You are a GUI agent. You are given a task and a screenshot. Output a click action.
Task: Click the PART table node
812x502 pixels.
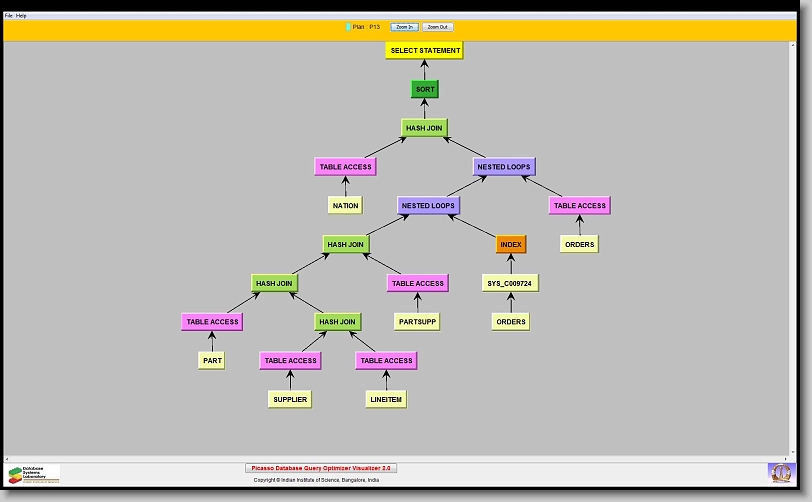(x=211, y=360)
